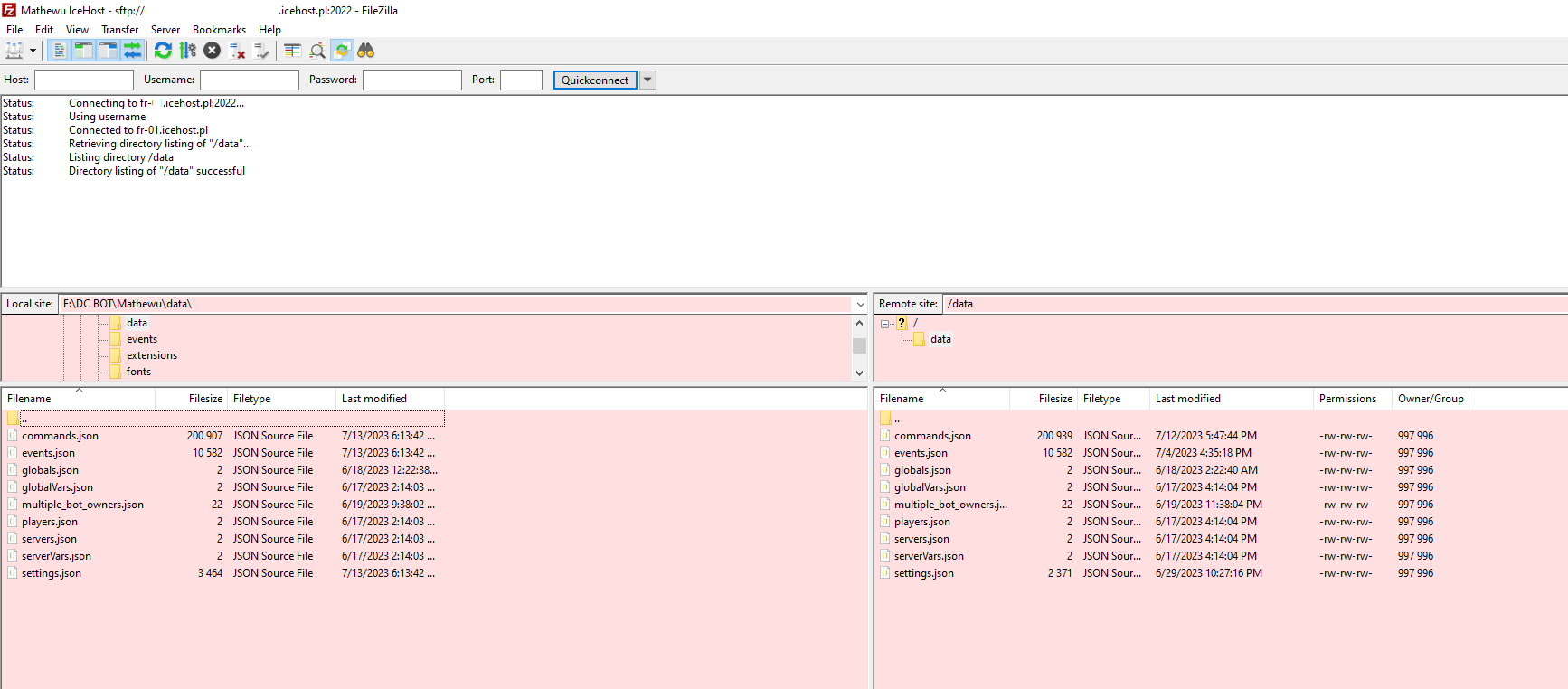This screenshot has height=689, width=1568.
Task: Click the Remote site path field
Action: pos(1255,304)
